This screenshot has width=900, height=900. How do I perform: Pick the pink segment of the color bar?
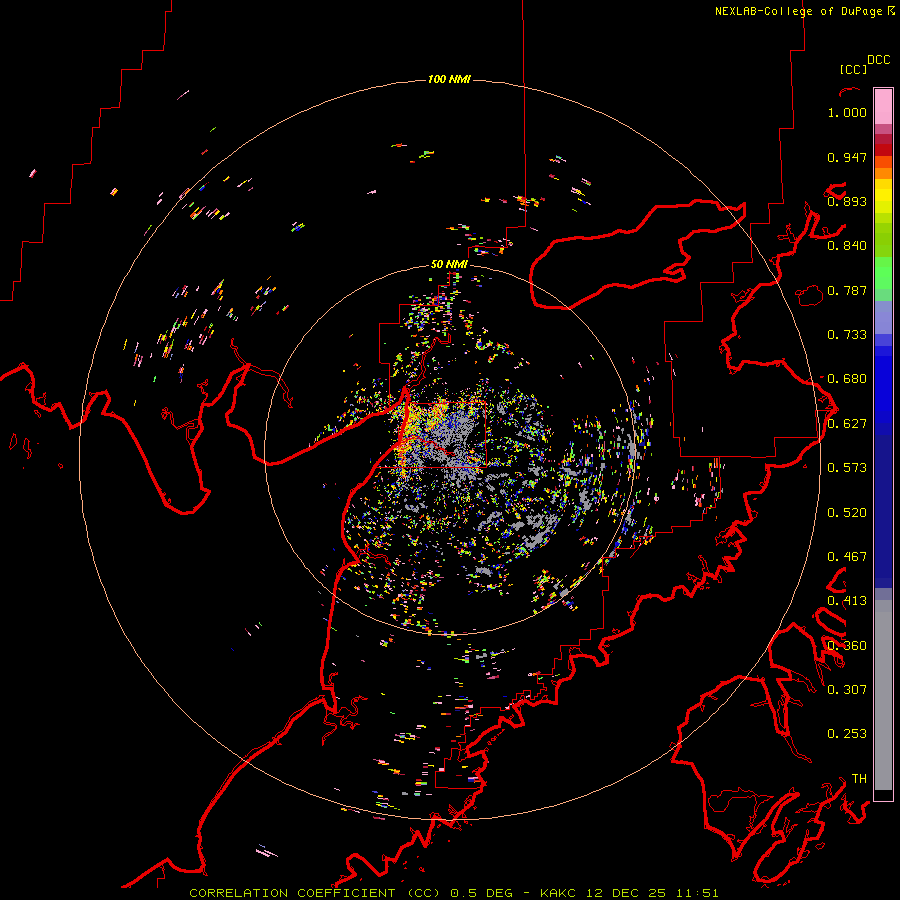(x=883, y=106)
